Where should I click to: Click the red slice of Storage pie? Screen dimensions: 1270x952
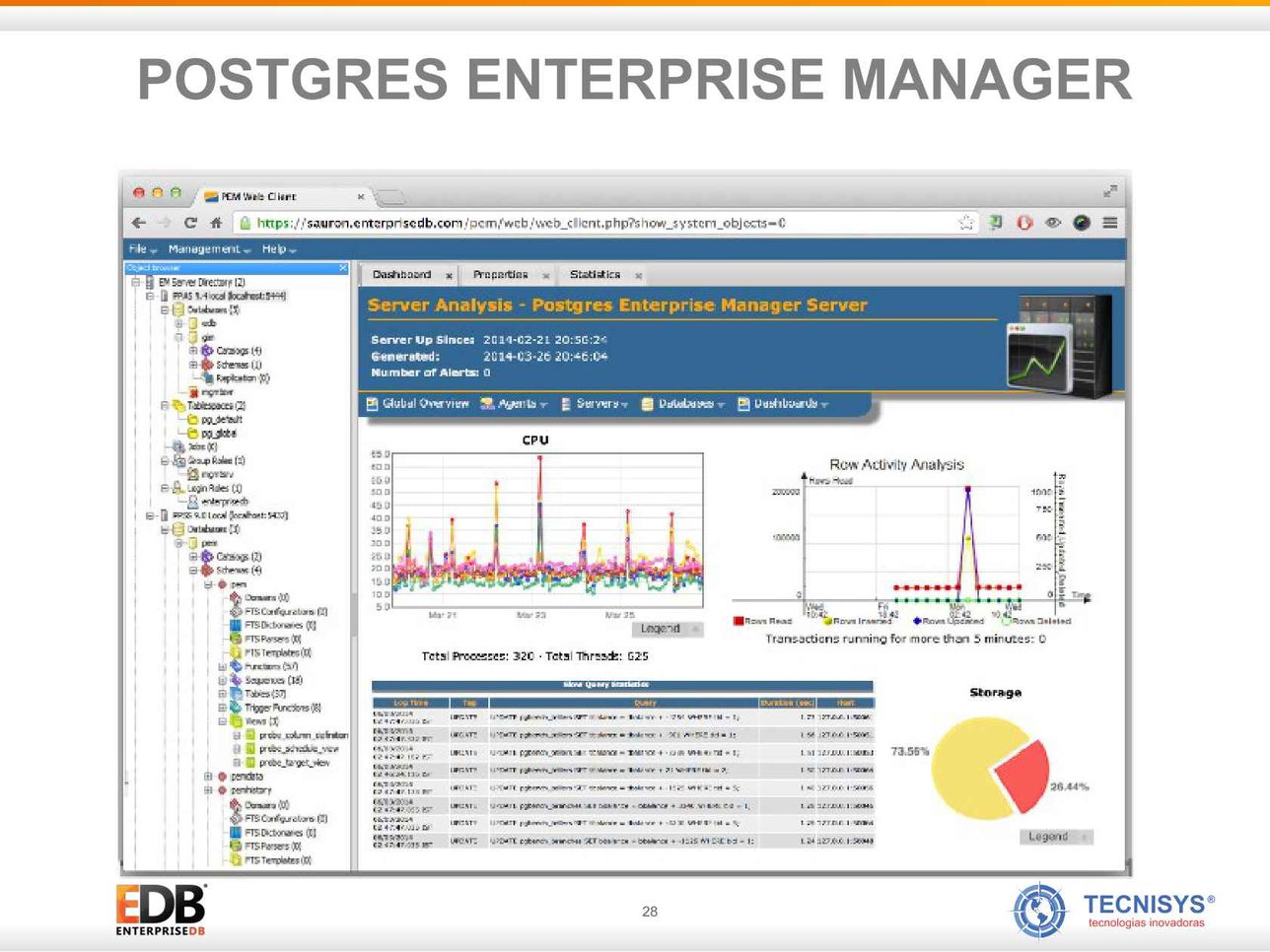click(1021, 776)
